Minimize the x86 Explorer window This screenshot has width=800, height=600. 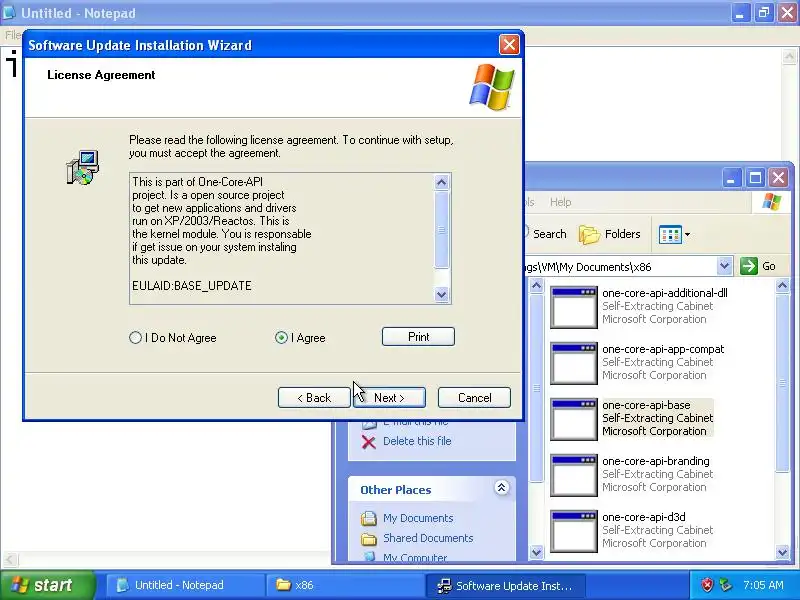731,178
